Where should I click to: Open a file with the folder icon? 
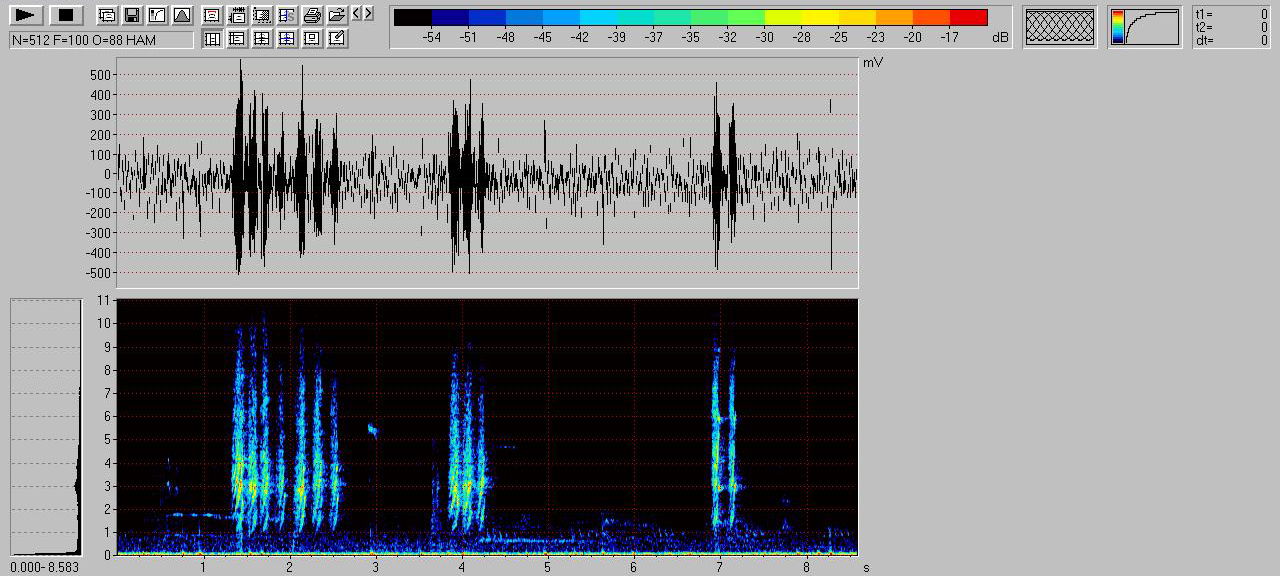point(337,15)
